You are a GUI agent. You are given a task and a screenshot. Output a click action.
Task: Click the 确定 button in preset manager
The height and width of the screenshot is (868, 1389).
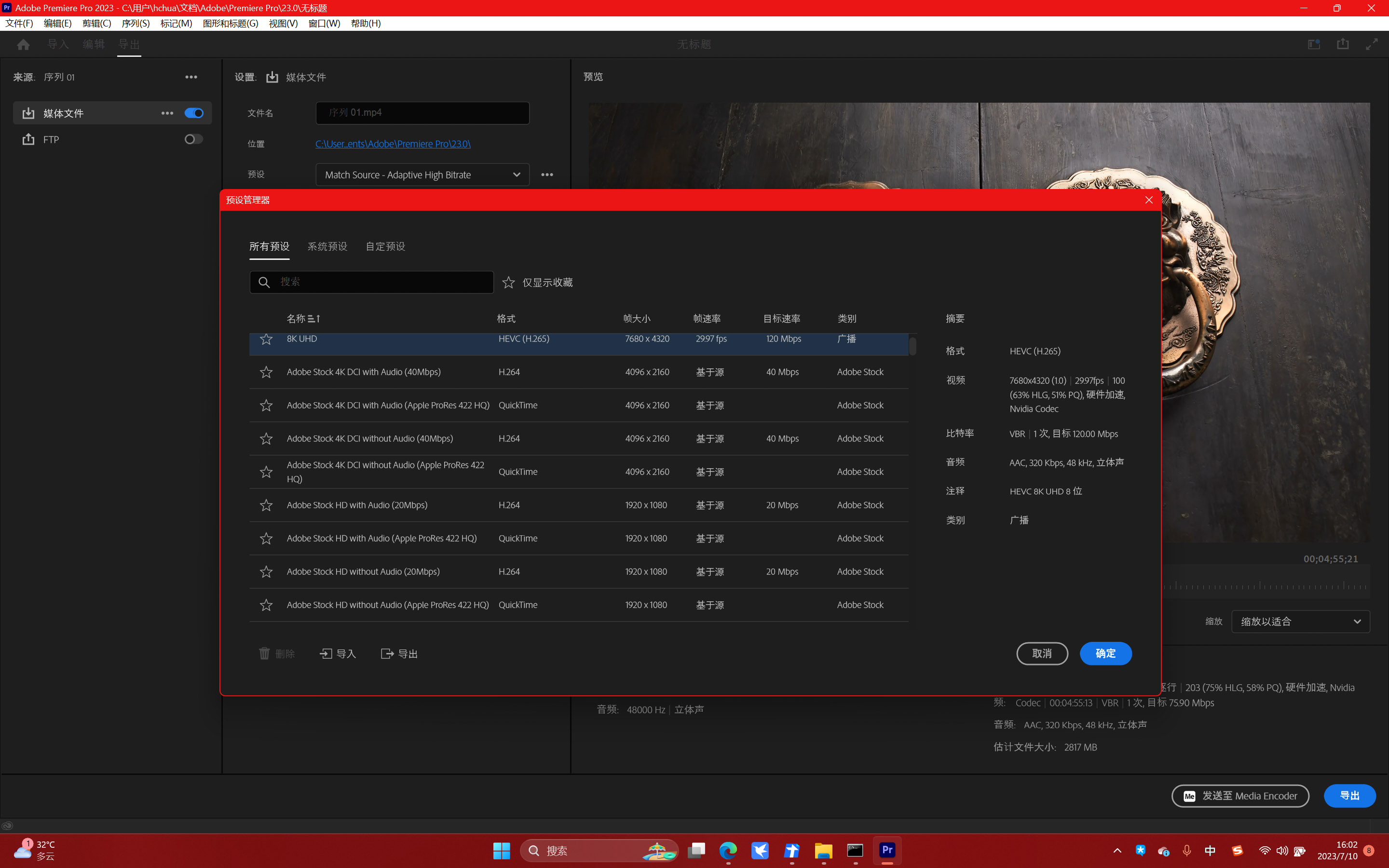click(x=1105, y=653)
